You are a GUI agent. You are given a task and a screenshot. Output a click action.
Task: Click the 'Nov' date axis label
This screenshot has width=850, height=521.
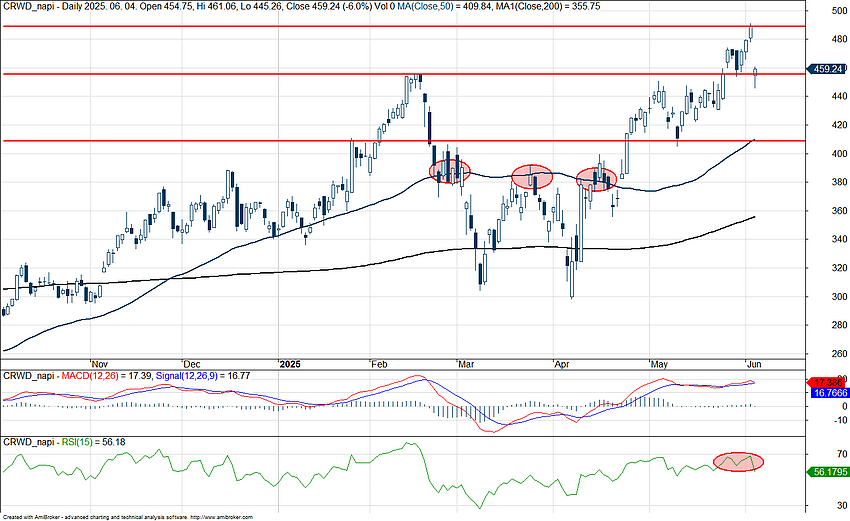click(100, 364)
